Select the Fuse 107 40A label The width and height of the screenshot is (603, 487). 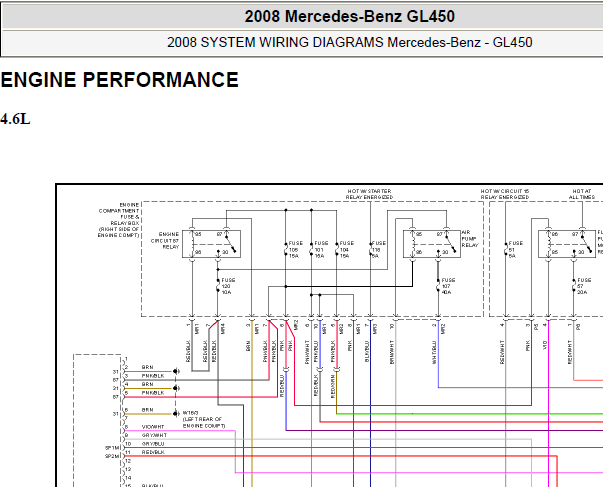448,286
